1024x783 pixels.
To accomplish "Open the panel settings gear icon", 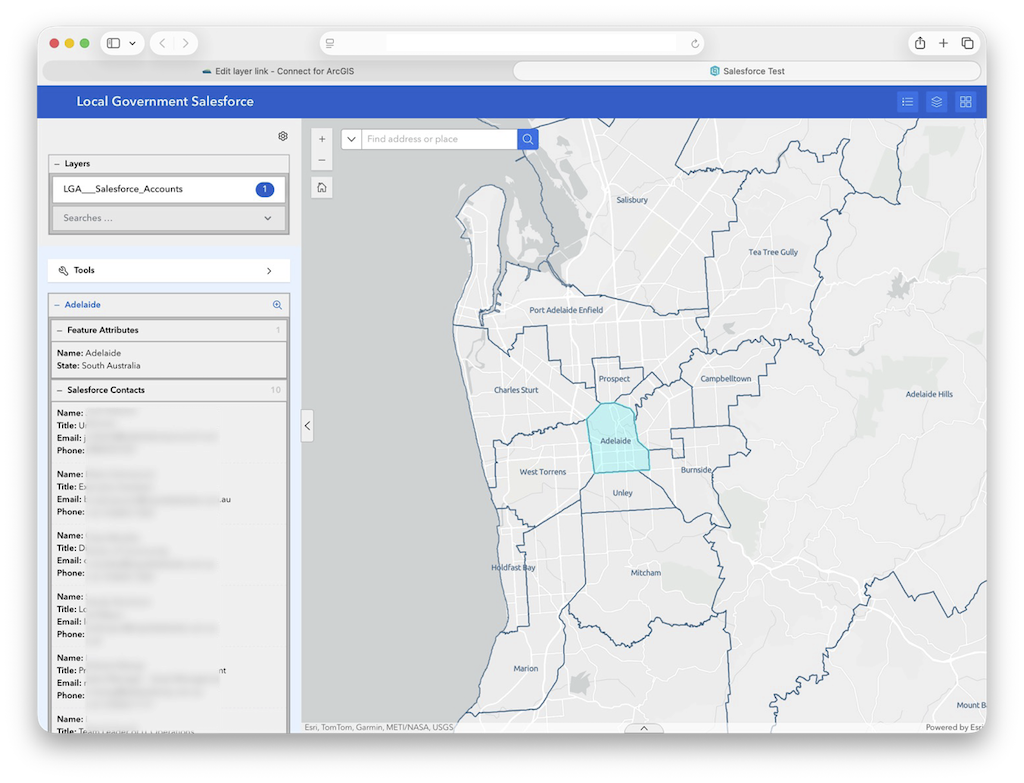I will pos(283,136).
